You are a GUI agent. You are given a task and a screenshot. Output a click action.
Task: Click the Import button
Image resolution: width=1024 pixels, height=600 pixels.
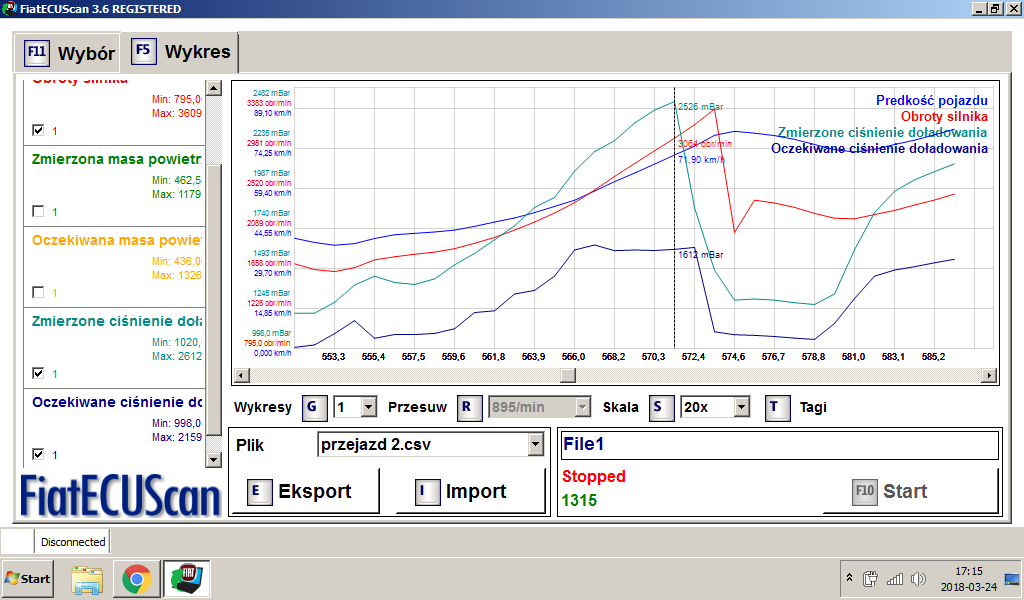click(x=471, y=491)
